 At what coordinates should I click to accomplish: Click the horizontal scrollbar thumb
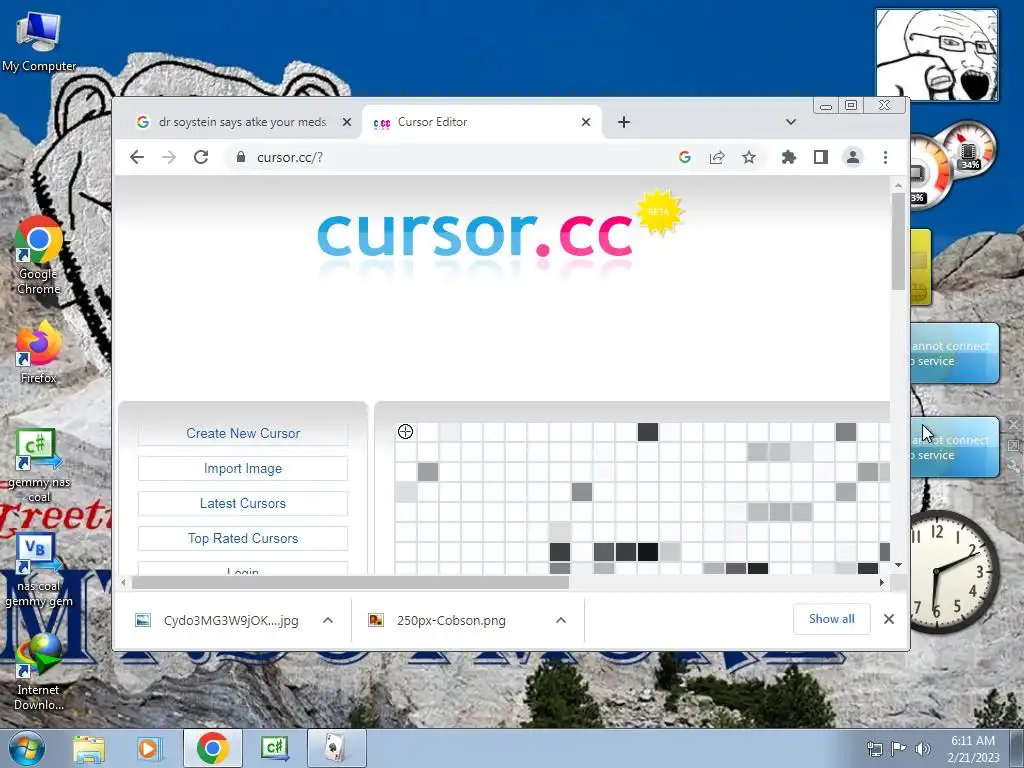click(x=350, y=582)
